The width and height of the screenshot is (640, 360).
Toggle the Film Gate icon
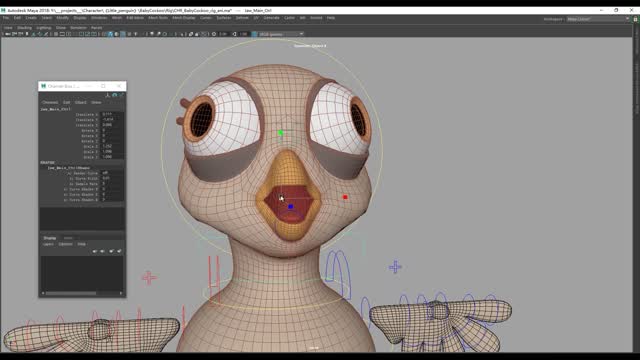tap(62, 34)
